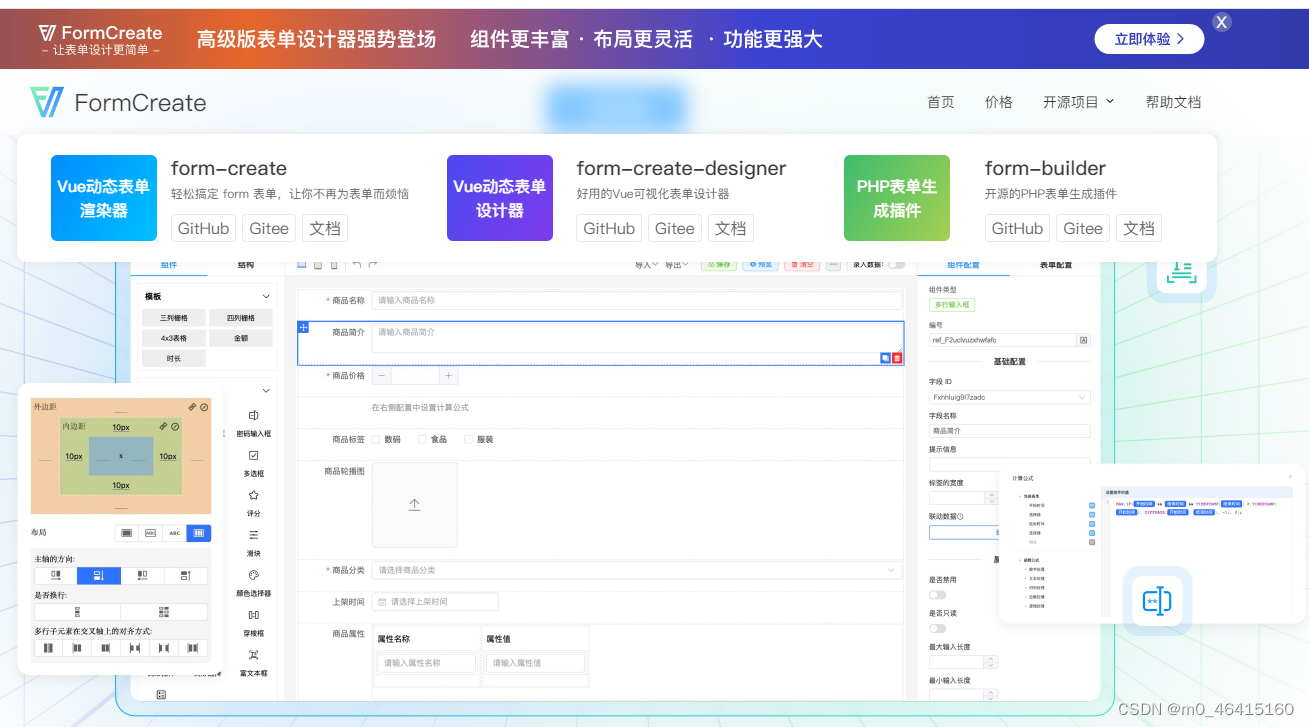The image size is (1309, 727).
Task: Click the clear icon in 外边距 box
Action: point(204,407)
